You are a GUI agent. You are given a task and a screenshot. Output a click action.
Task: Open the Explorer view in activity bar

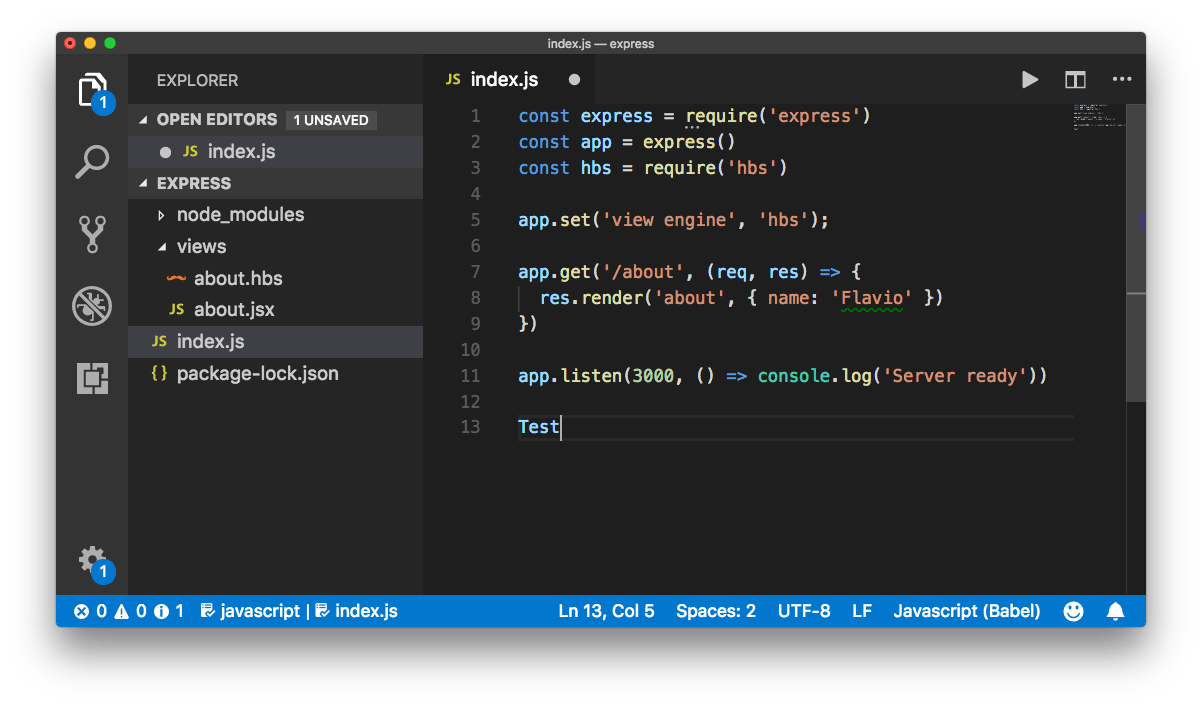[92, 90]
